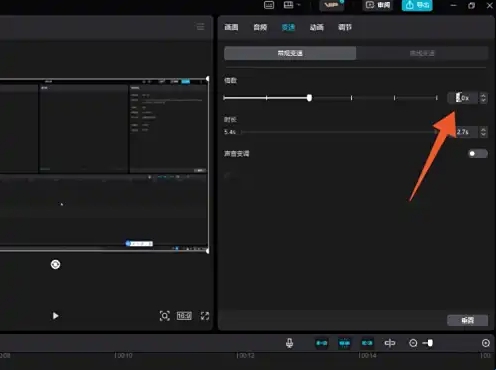Click the blue 导出 export button
Screen dimensions: 496x370
point(417,5)
